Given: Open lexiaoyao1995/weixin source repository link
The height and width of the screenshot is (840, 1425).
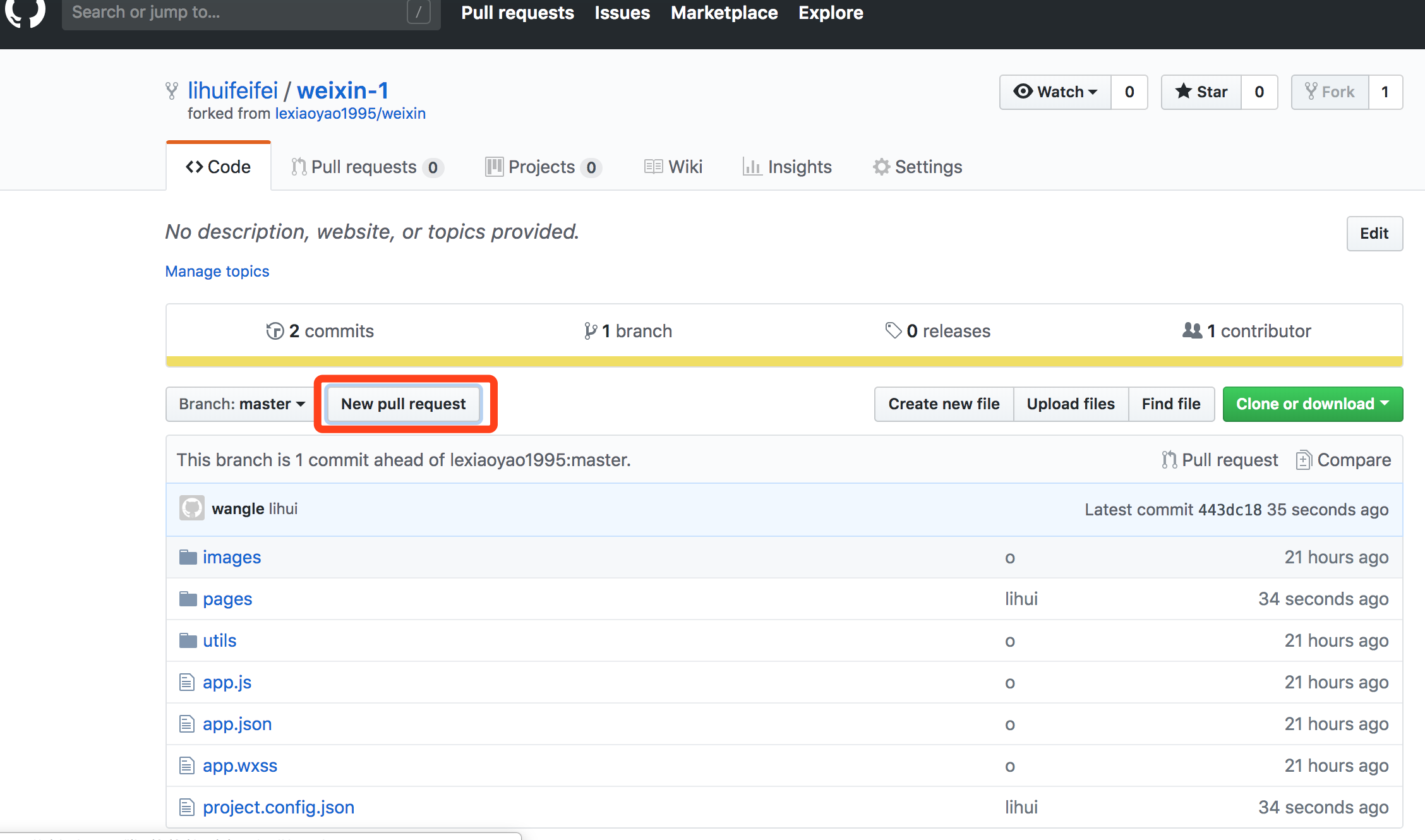Looking at the screenshot, I should click(351, 113).
